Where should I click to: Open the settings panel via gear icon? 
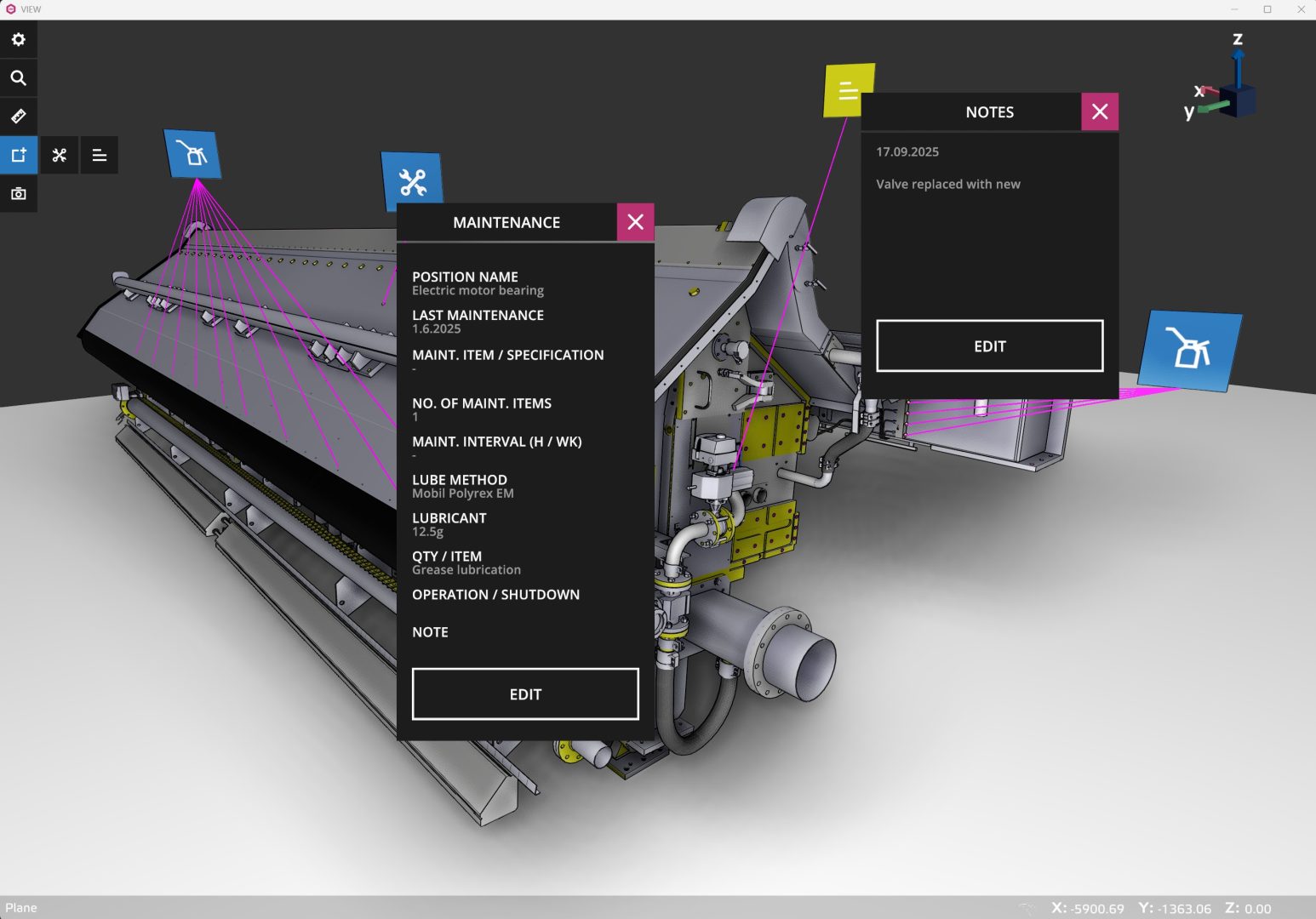pos(18,38)
